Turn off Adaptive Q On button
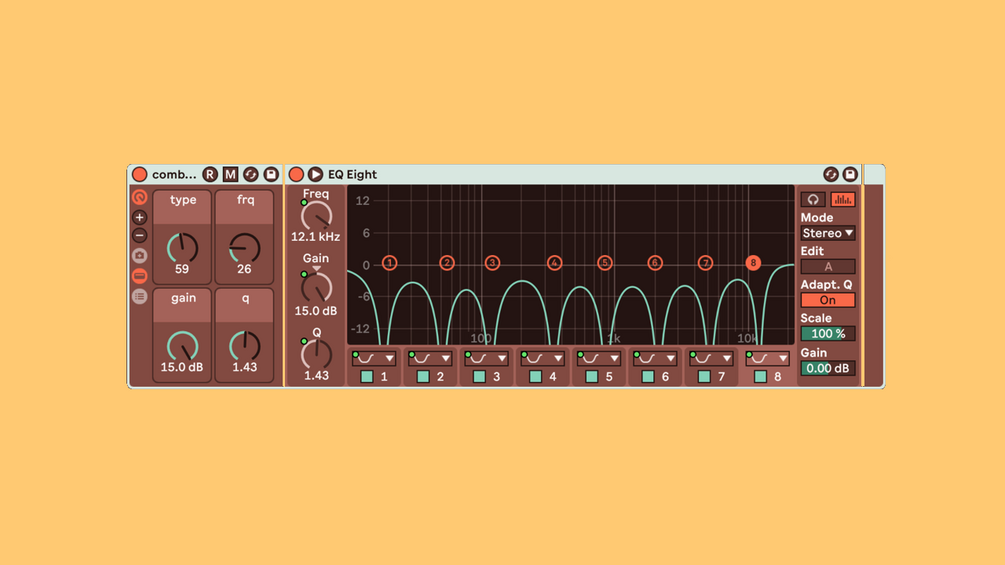The image size is (1005, 565). point(828,300)
